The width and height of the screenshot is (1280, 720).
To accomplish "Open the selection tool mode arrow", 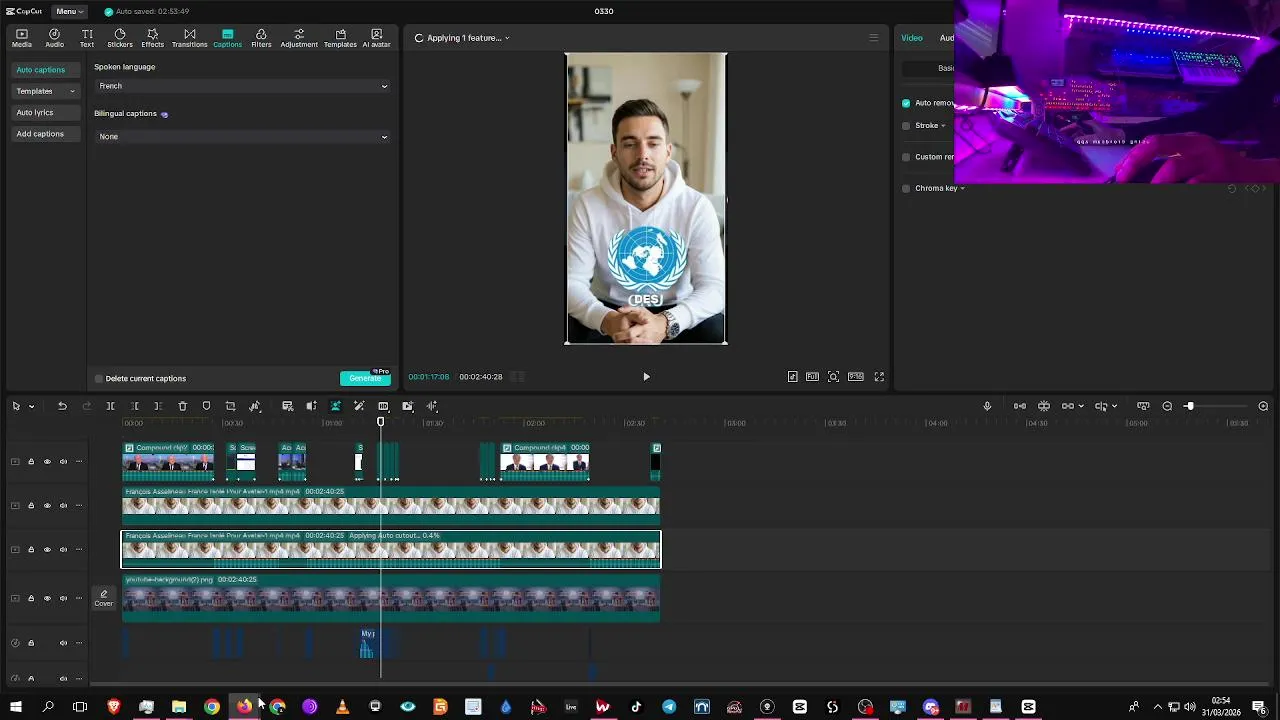I will click(x=31, y=406).
